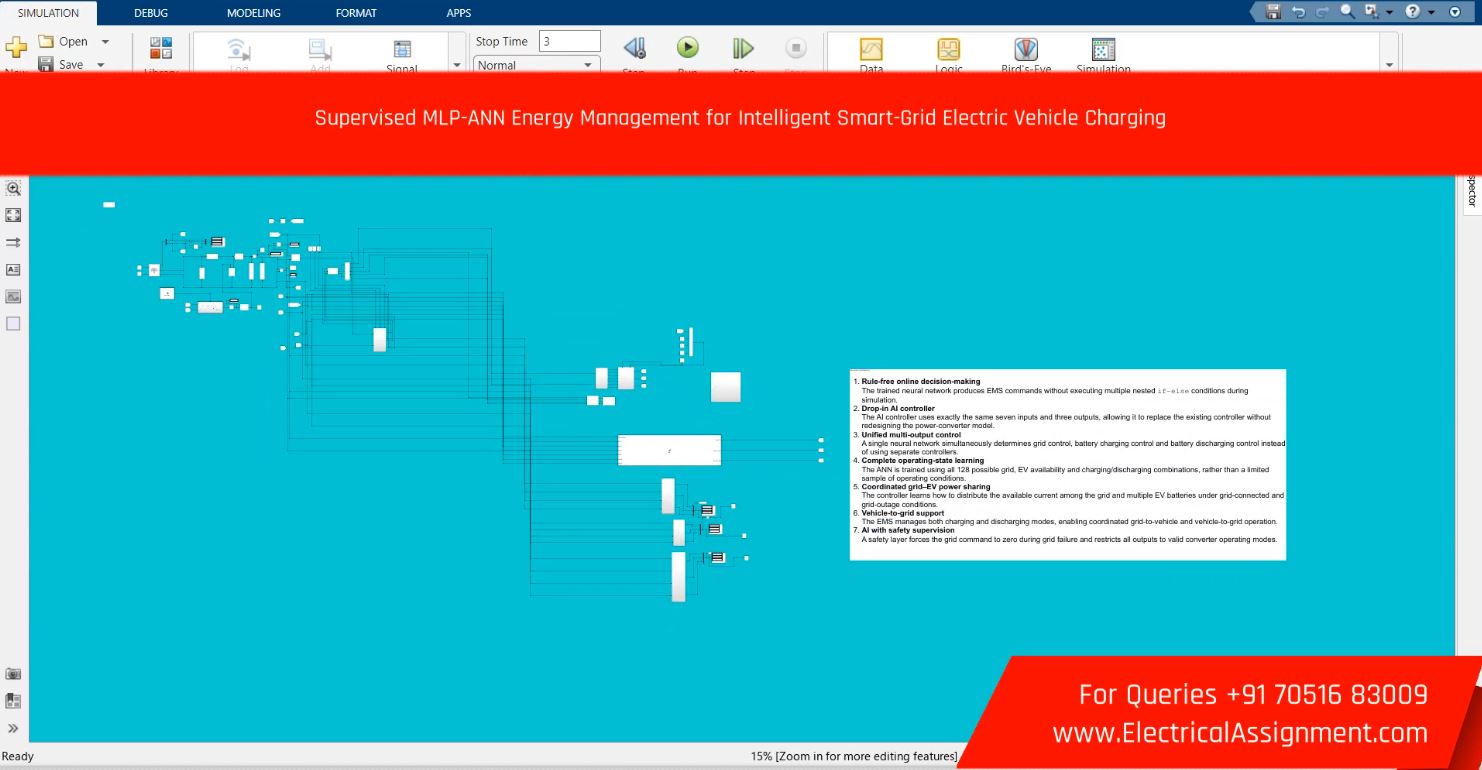Click the Step Forward button
Viewport: 1482px width, 770px height.
point(743,48)
